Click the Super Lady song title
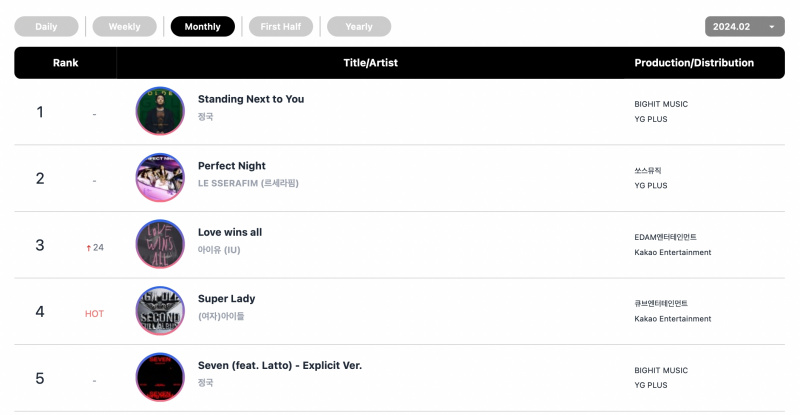 tap(227, 299)
